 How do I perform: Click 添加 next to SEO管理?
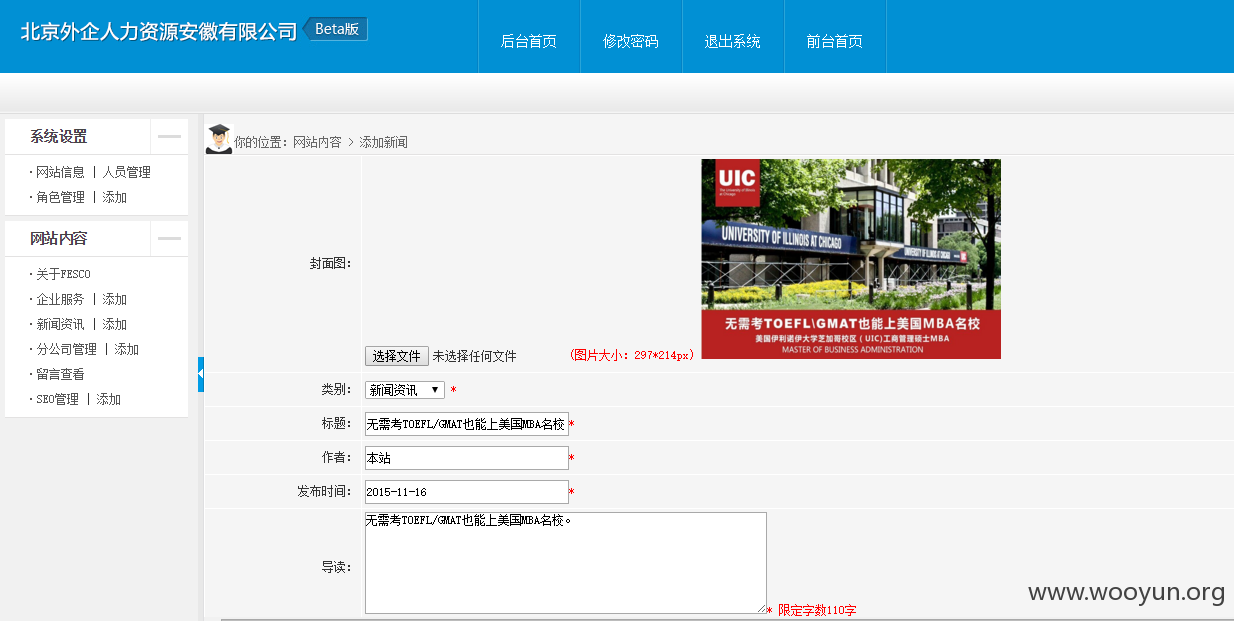[x=109, y=399]
